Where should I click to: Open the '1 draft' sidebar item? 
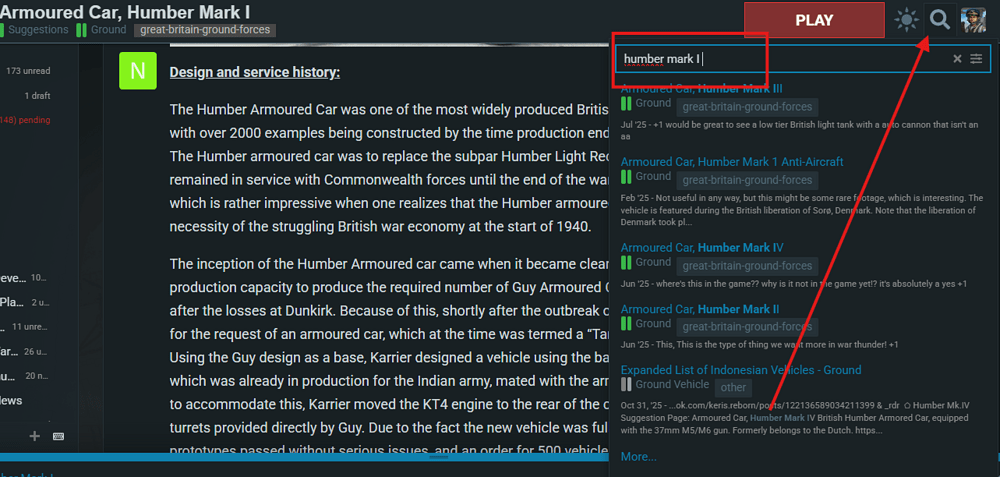[x=37, y=96]
